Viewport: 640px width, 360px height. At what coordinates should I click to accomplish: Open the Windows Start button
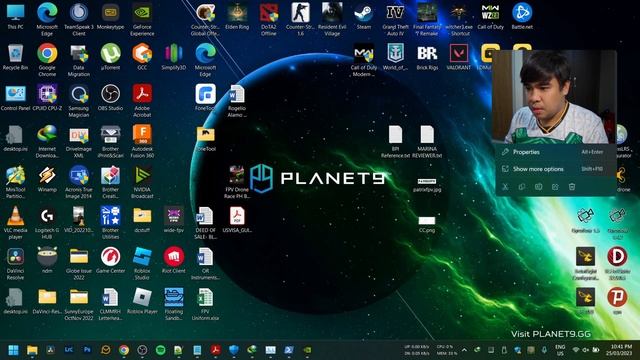click(x=13, y=350)
